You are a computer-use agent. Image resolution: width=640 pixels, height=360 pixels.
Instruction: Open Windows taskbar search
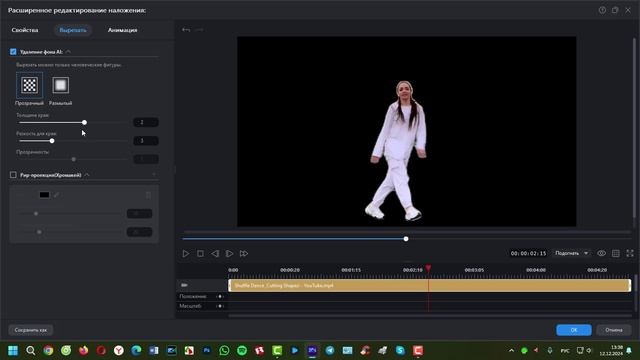[x=31, y=351]
